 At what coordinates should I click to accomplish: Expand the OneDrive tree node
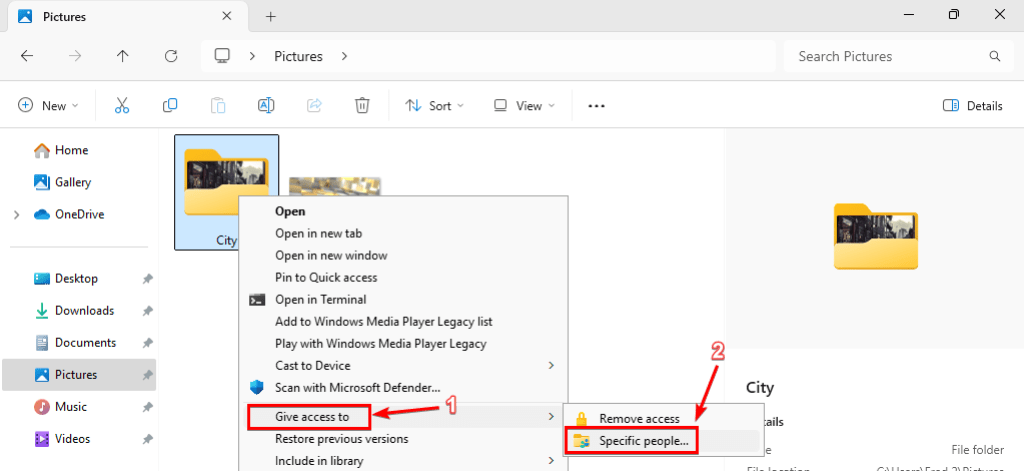(x=16, y=215)
